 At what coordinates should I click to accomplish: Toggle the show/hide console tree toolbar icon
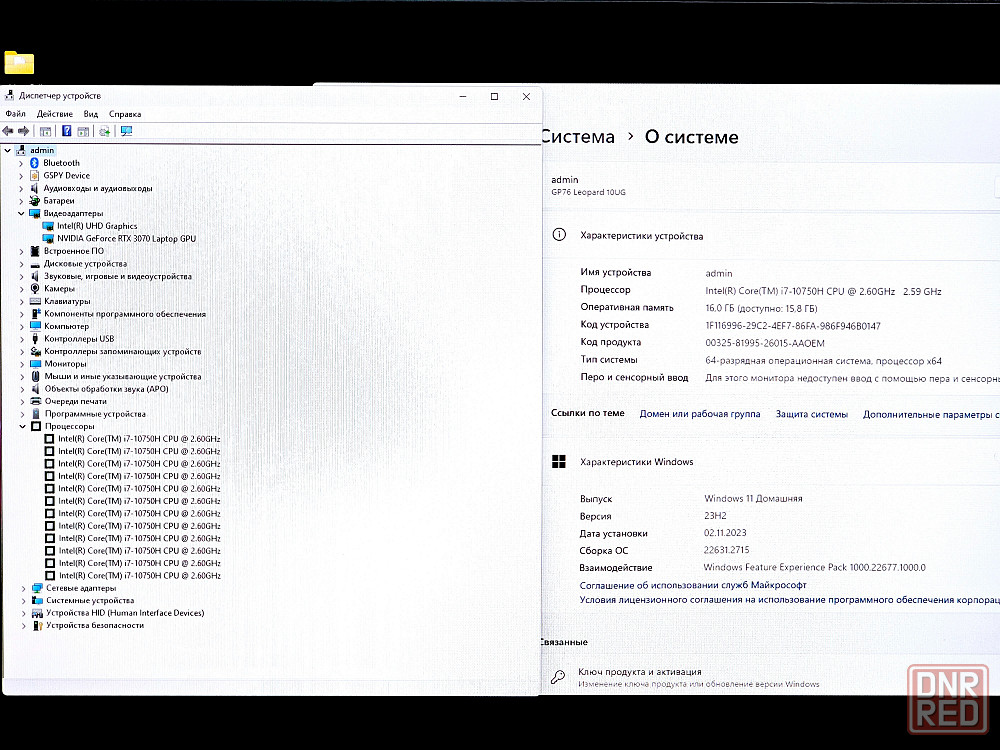coord(45,131)
